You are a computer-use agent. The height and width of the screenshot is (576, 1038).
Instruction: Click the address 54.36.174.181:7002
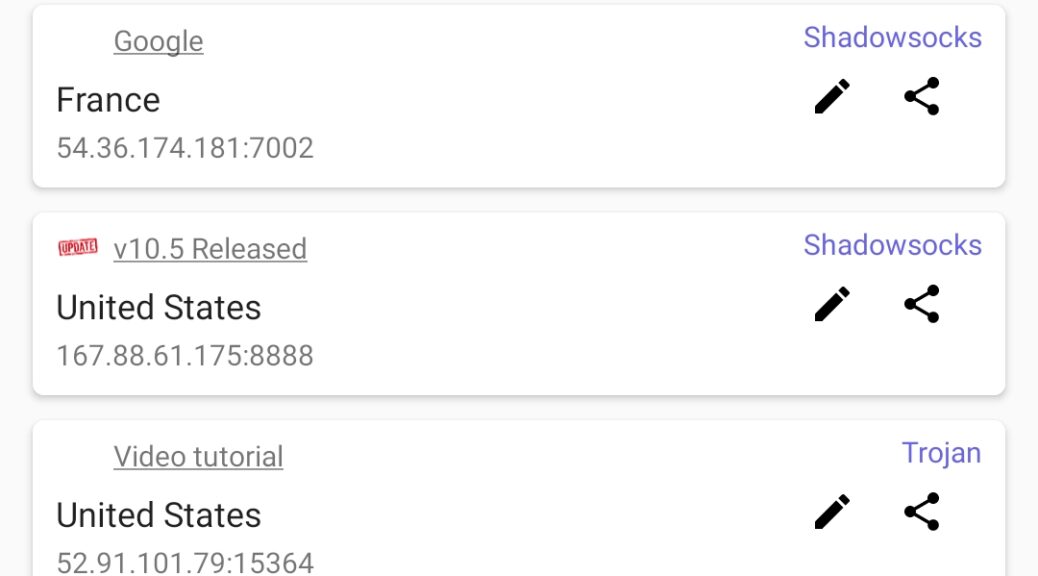[x=185, y=148]
